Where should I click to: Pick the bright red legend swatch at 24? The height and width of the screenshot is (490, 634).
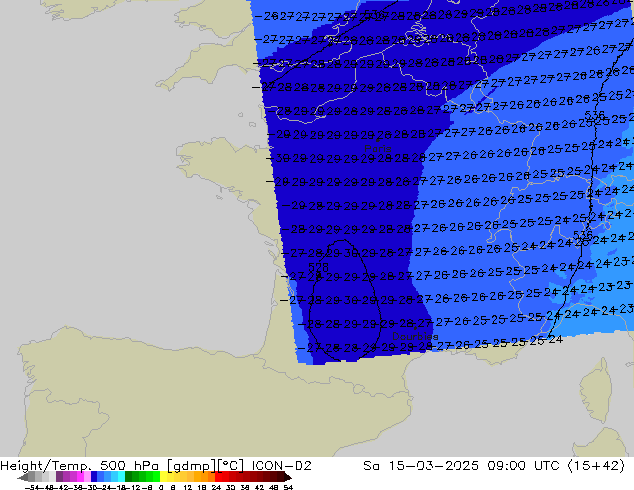pyautogui.click(x=219, y=476)
